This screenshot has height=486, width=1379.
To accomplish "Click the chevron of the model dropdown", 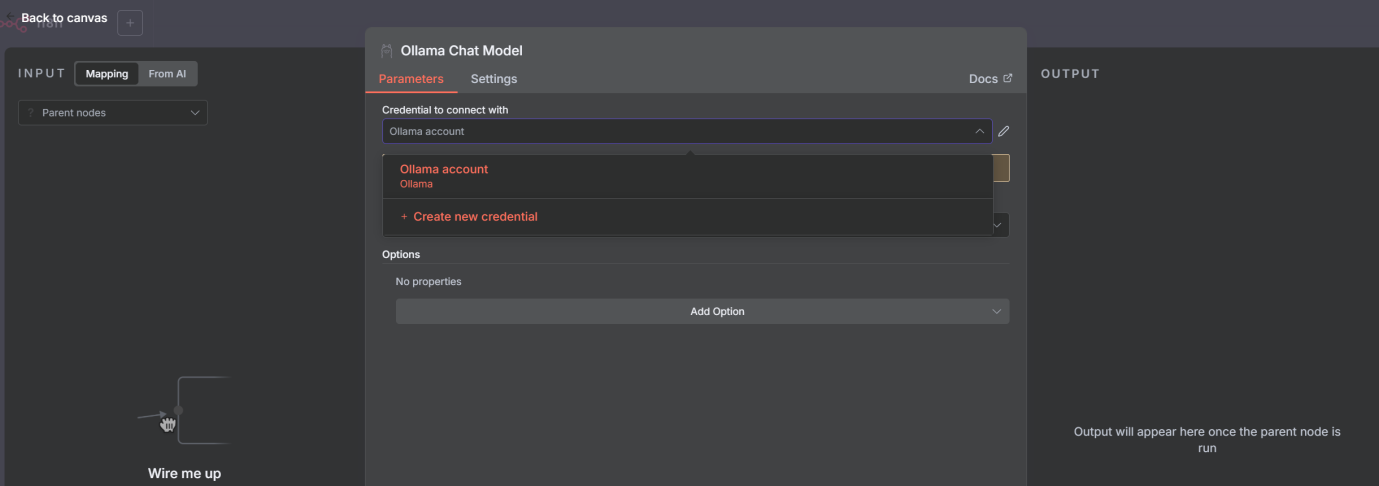I will click(999, 225).
